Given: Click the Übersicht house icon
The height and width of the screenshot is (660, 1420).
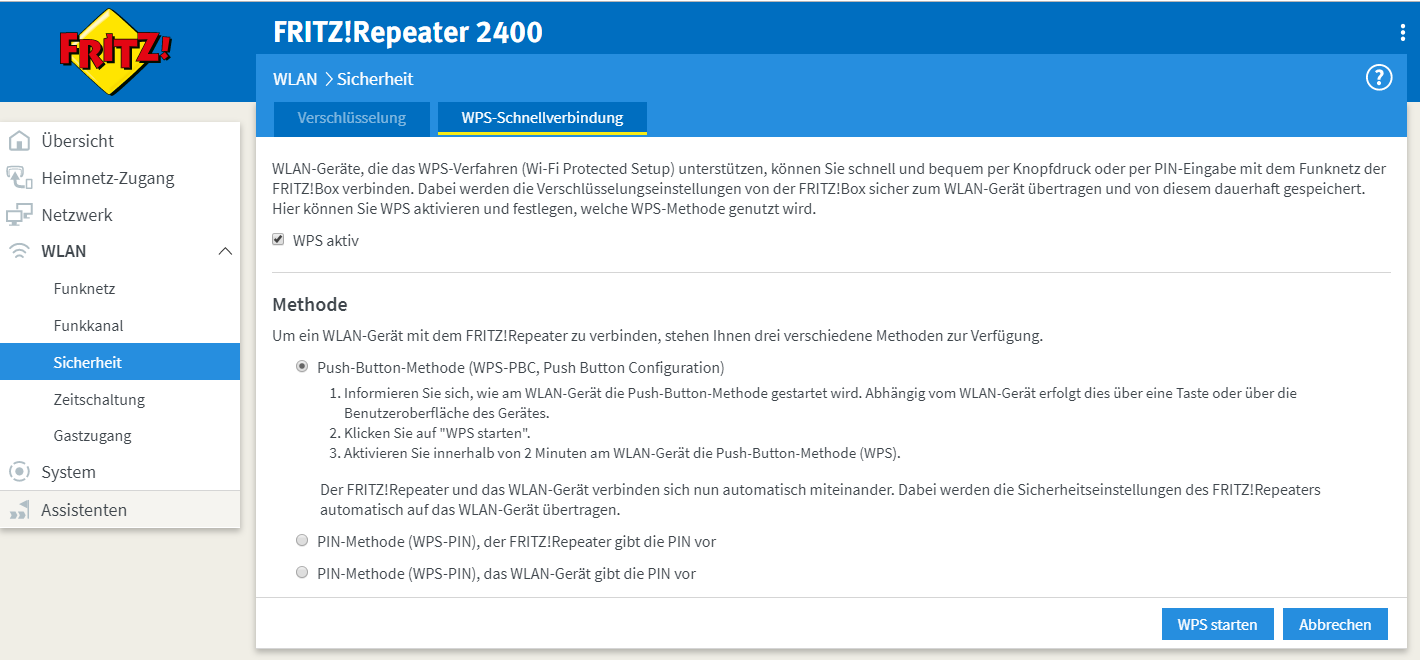Looking at the screenshot, I should (19, 141).
